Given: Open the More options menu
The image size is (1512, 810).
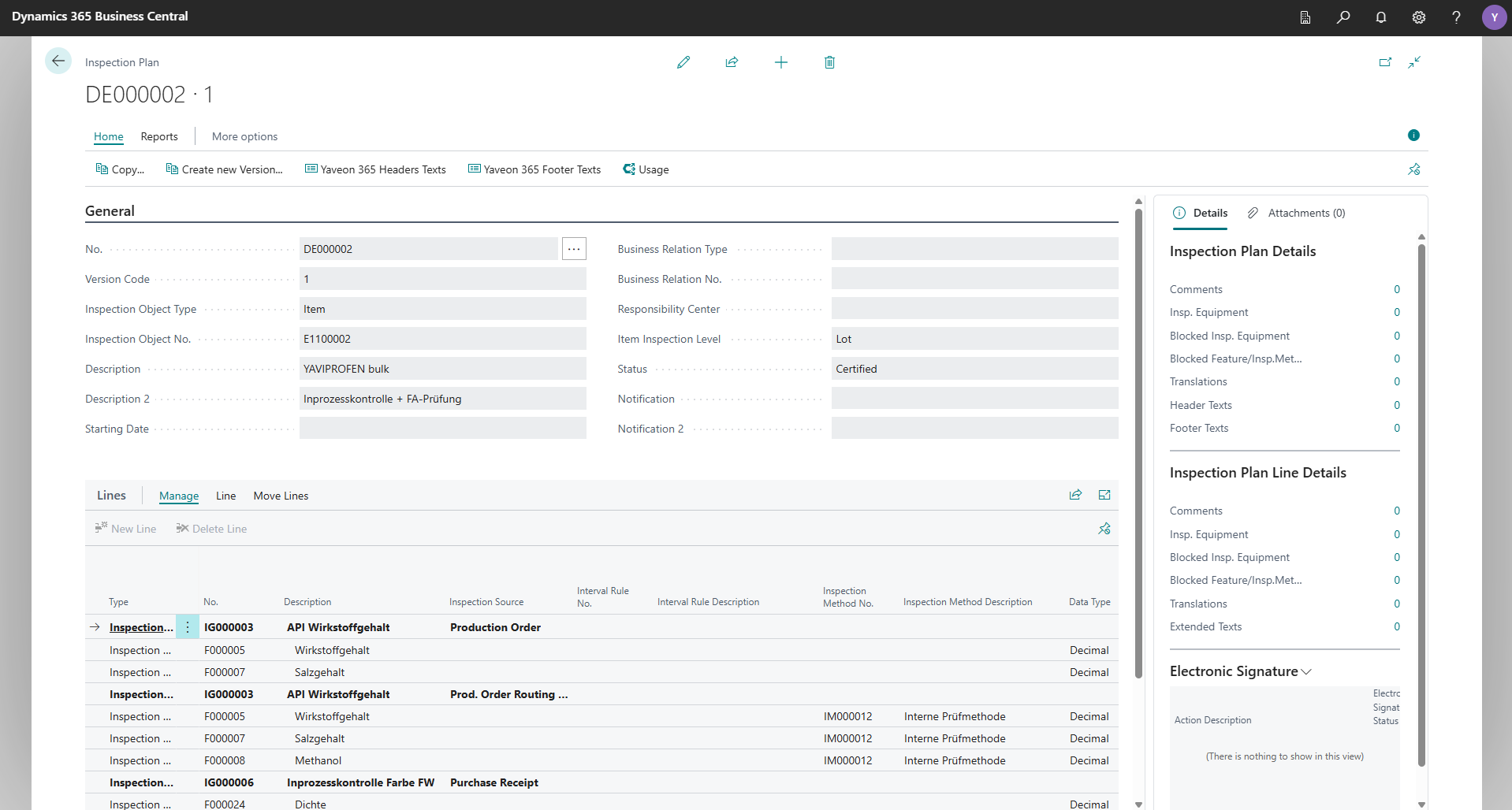Looking at the screenshot, I should click(x=244, y=136).
